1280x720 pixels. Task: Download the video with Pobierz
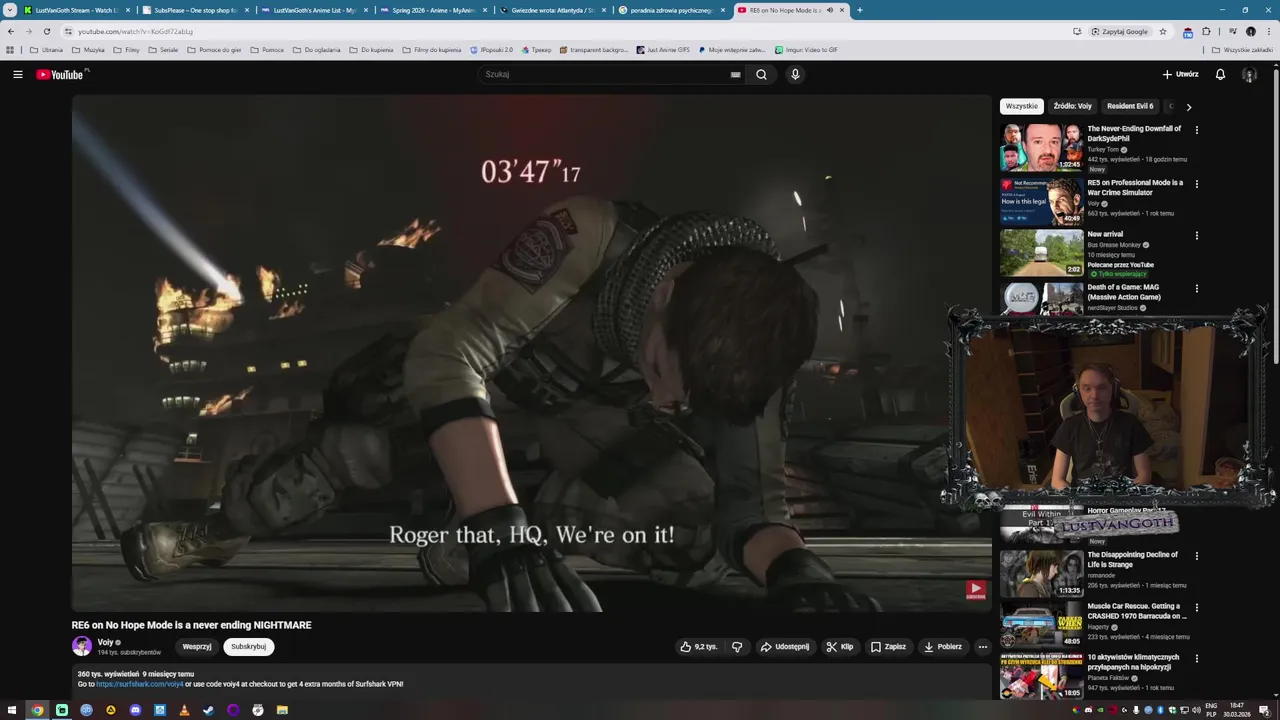(943, 647)
